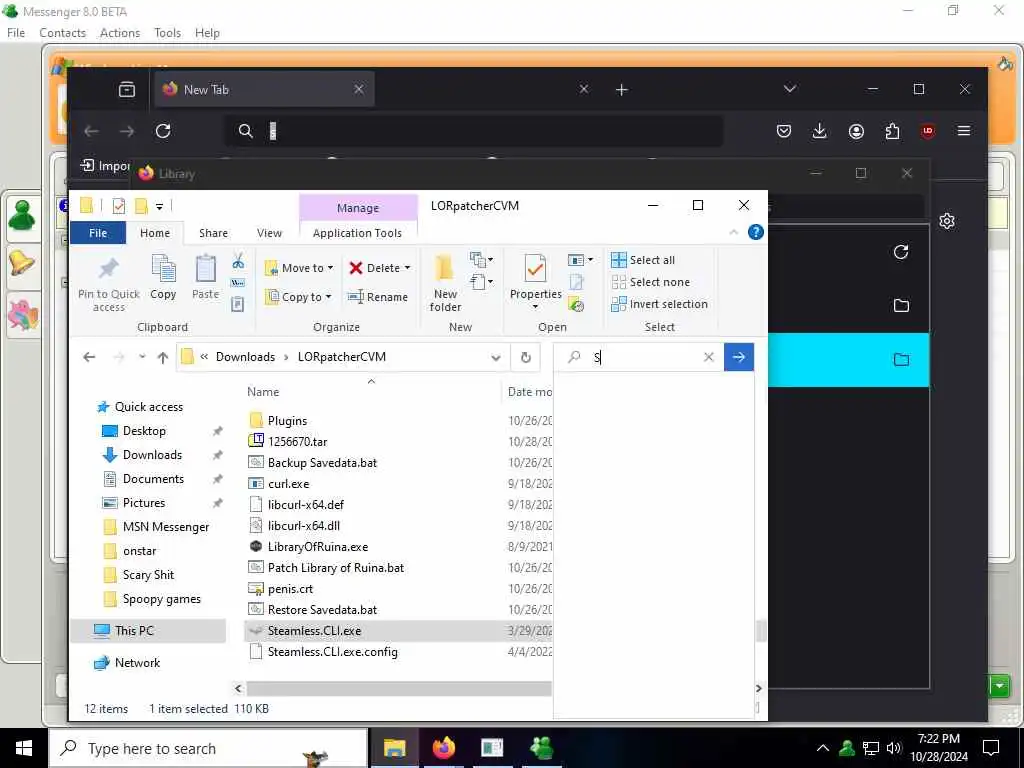Click the Rename button
Image resolution: width=1024 pixels, height=768 pixels.
coord(378,297)
